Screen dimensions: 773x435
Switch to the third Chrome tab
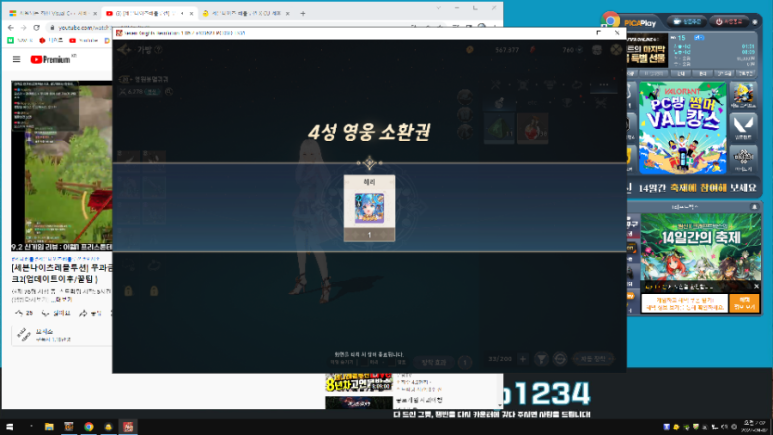tap(244, 14)
